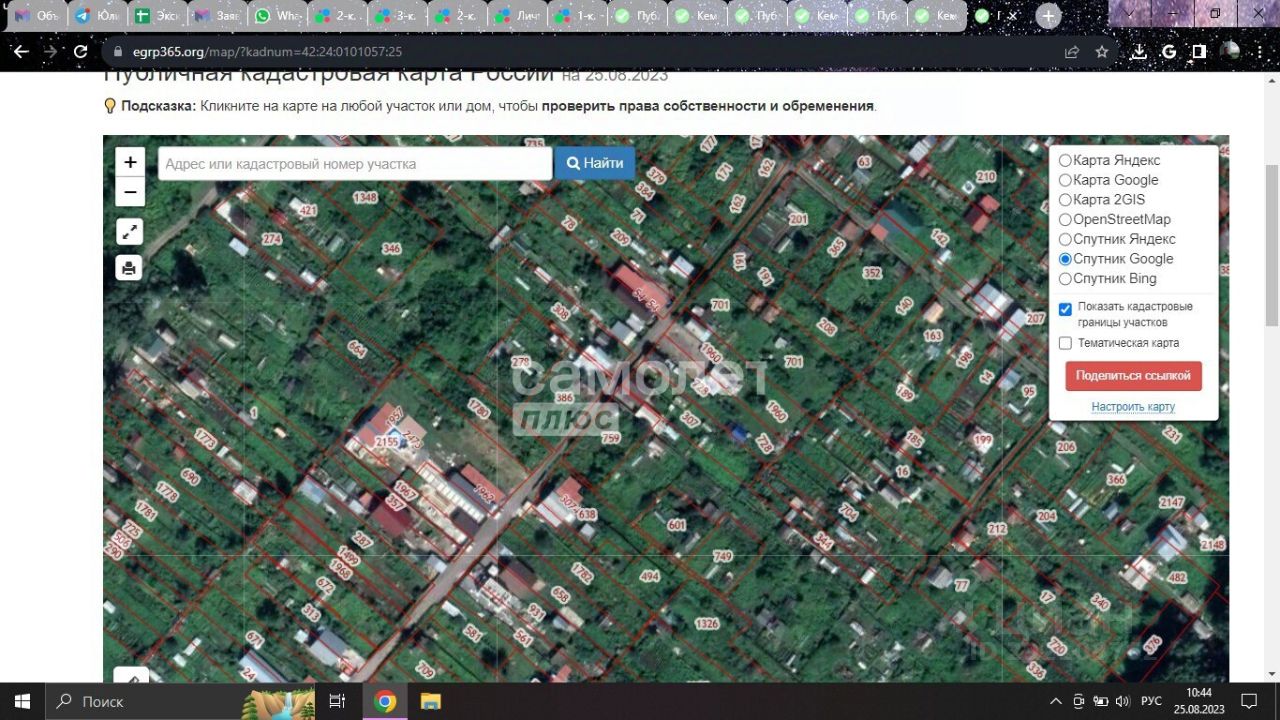Select Спутник Bing radio option

(x=1065, y=279)
